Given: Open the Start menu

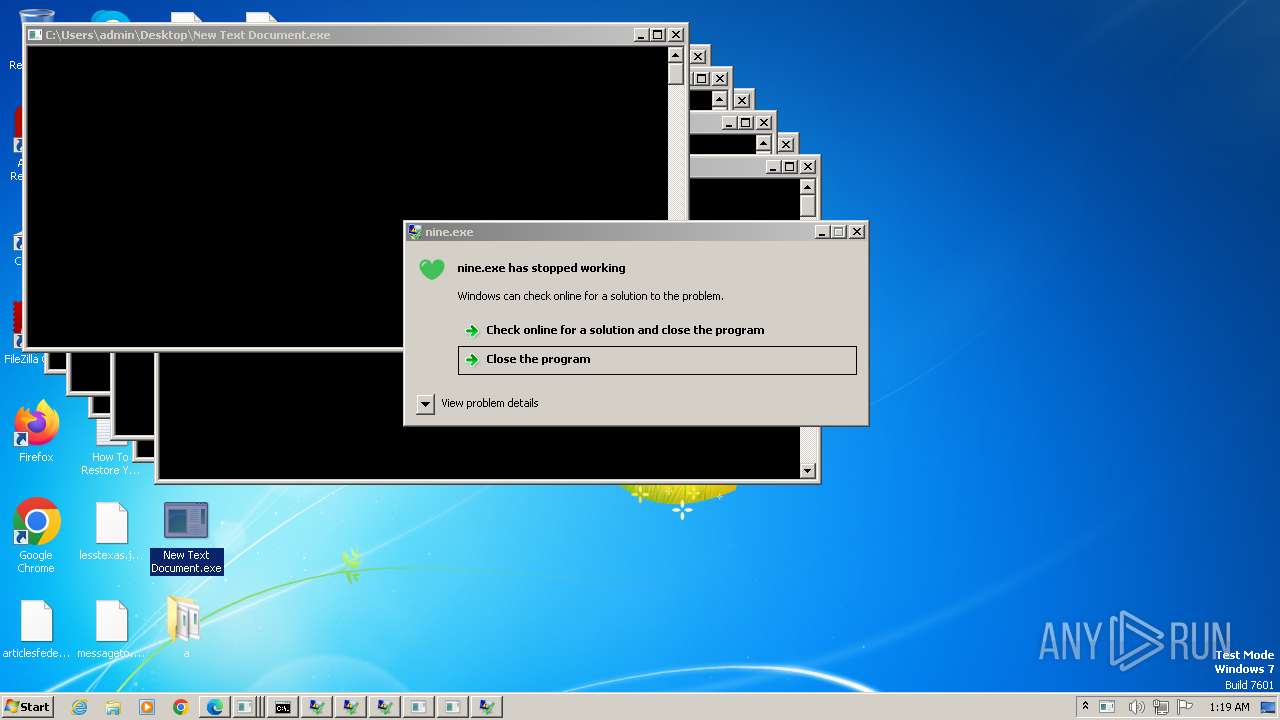Looking at the screenshot, I should [27, 707].
